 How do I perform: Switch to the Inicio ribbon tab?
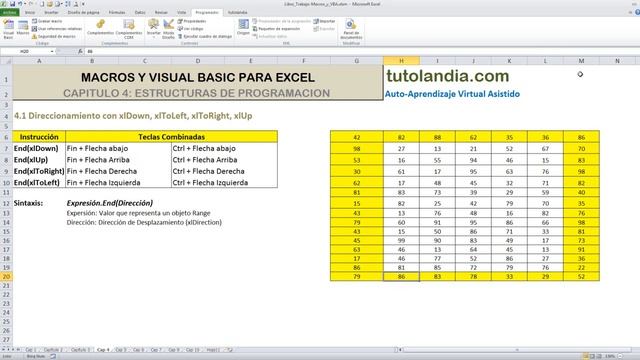point(30,13)
